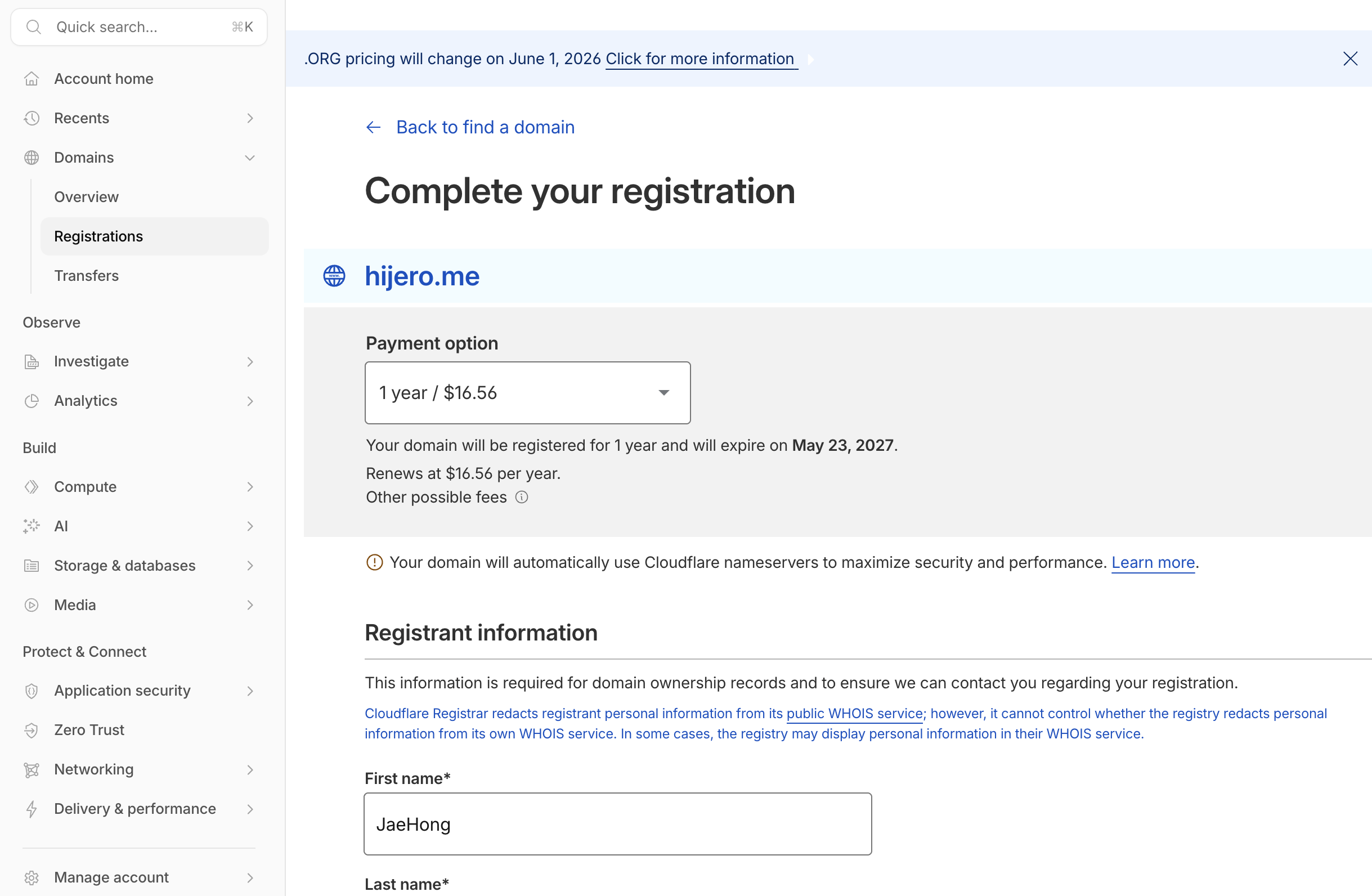Click the Registrant information heading

tap(481, 633)
